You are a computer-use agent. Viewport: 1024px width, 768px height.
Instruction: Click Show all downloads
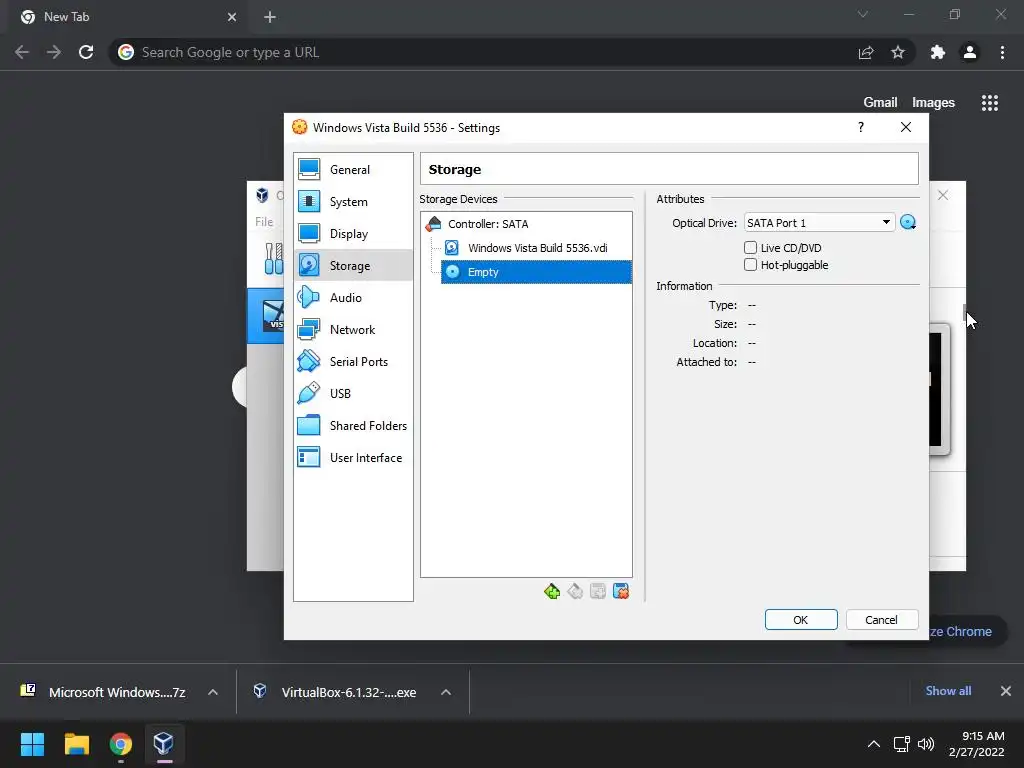(948, 691)
